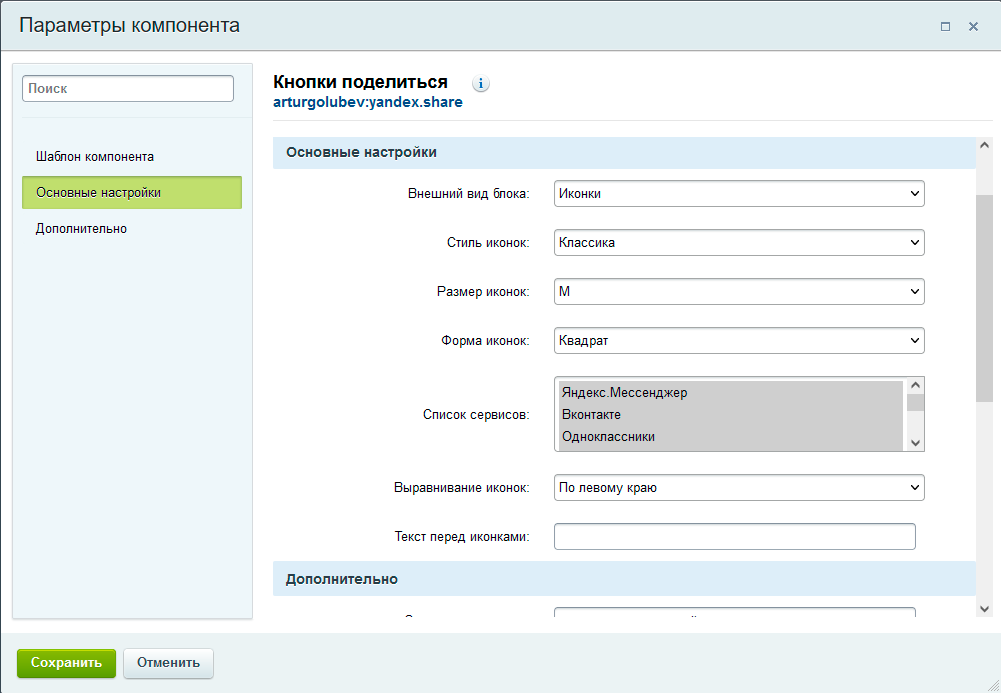Focus the Поиск search field
Screen dimensions: 1001x693
[x=128, y=89]
